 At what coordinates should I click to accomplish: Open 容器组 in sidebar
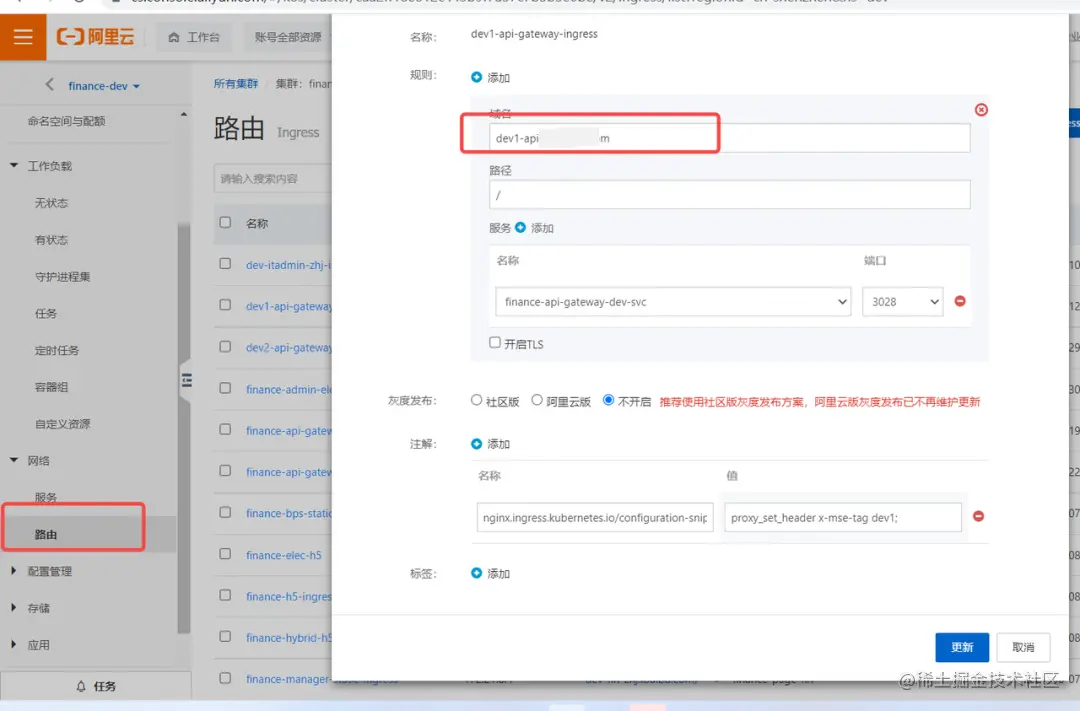click(x=52, y=387)
